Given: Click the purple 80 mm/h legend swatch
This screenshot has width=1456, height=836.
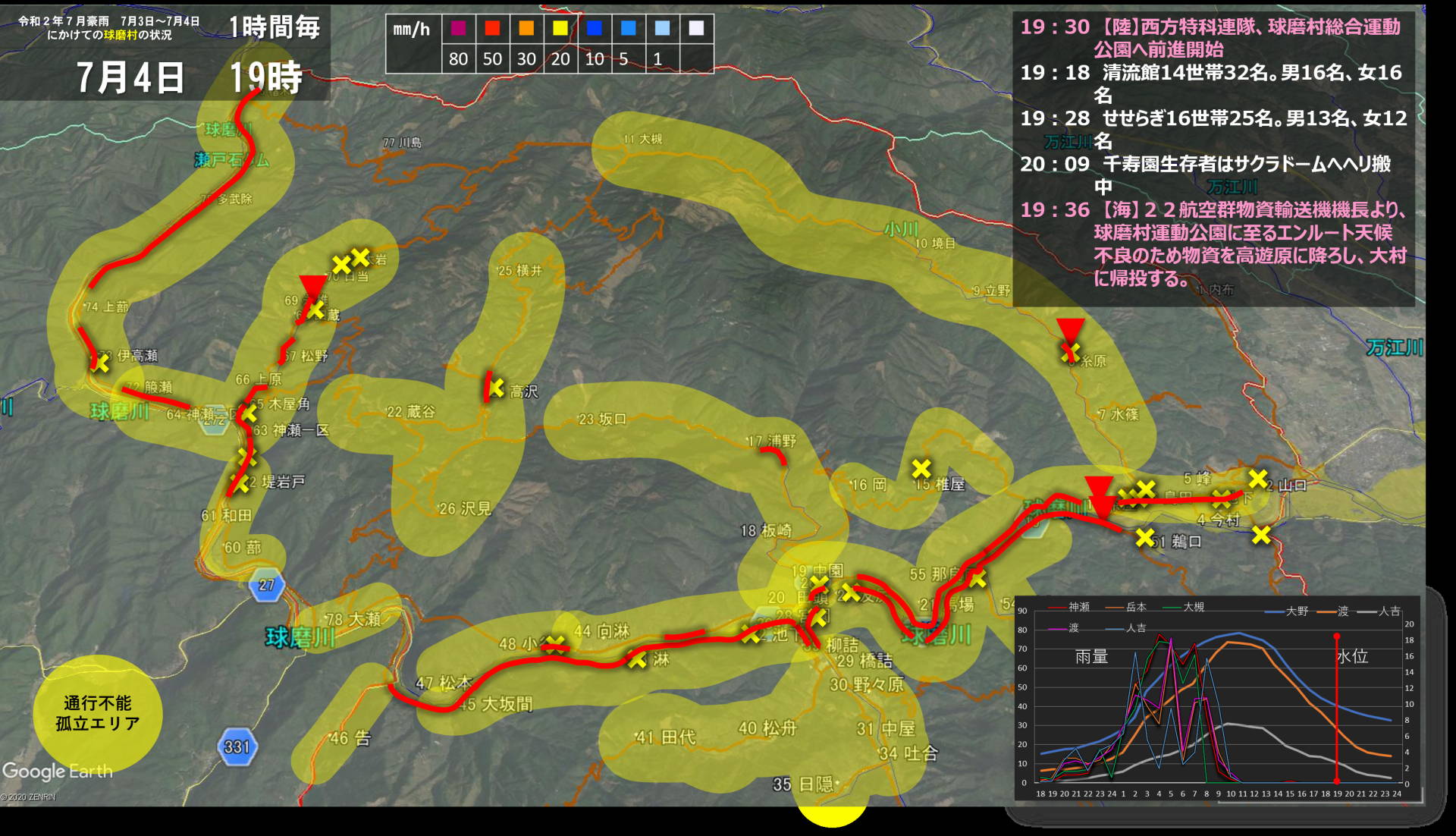Looking at the screenshot, I should [458, 29].
